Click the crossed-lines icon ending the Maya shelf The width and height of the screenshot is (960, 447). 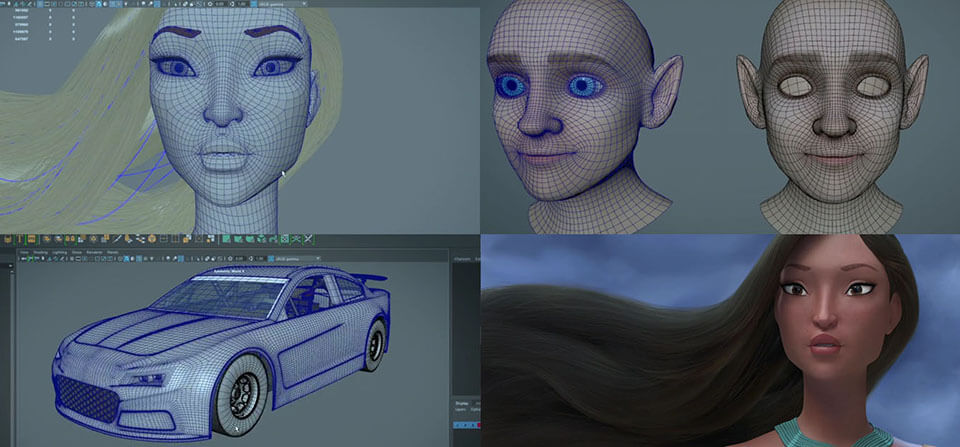point(308,239)
